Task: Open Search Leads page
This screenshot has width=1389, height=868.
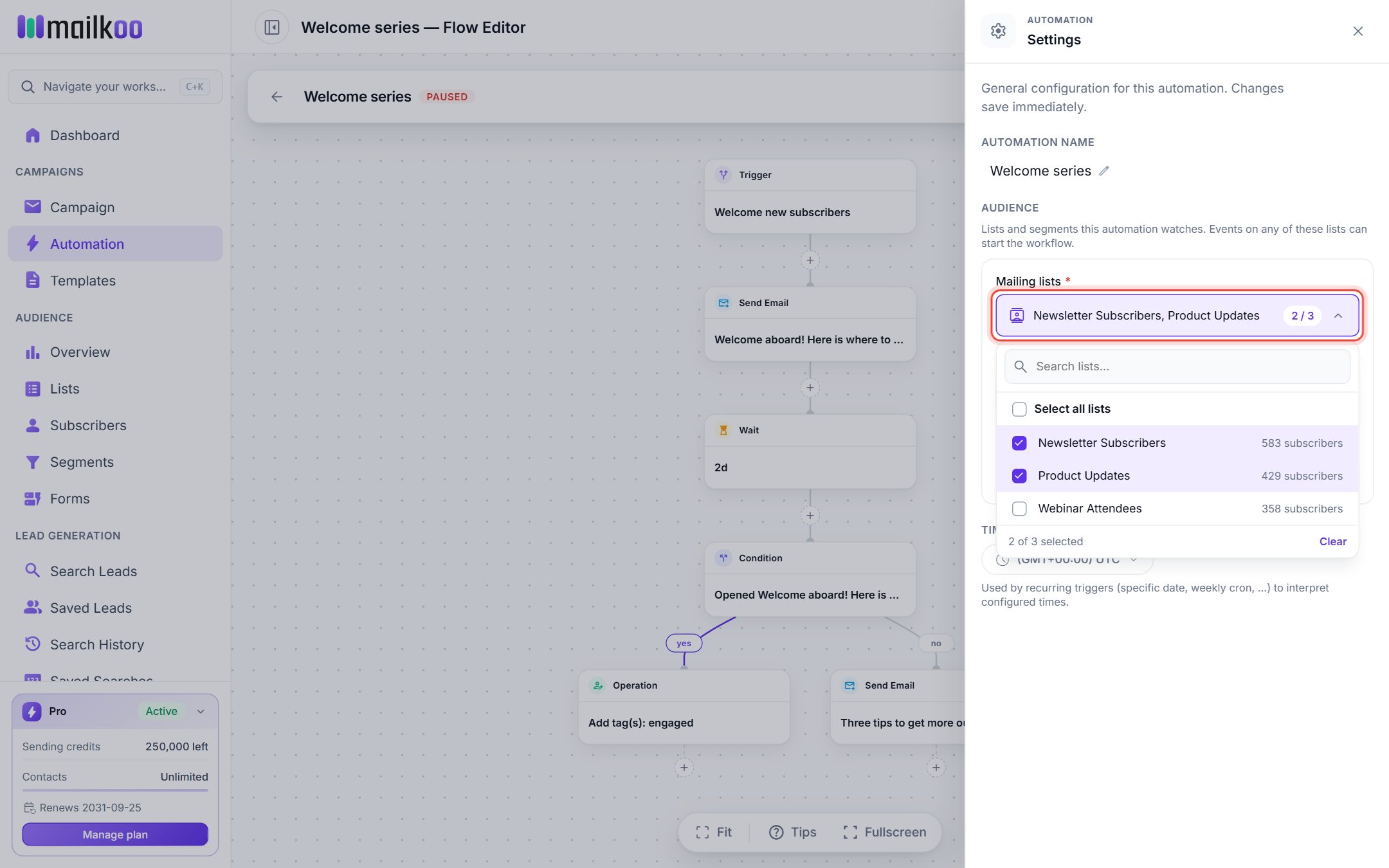Action: 115,572
